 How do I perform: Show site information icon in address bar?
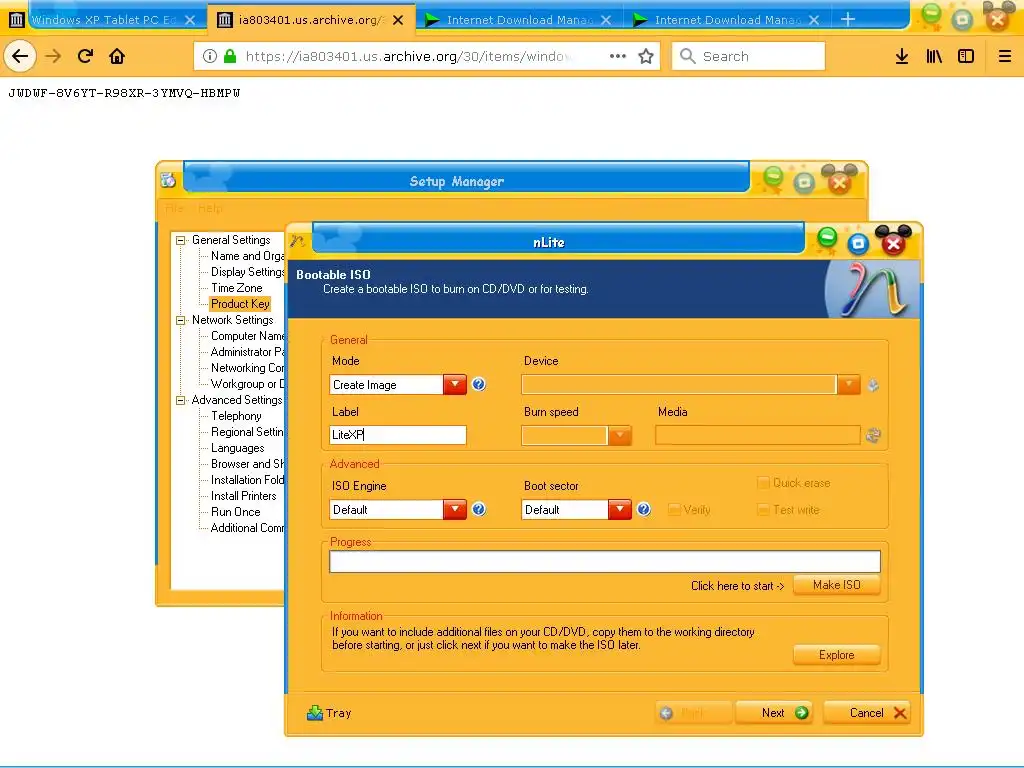210,56
